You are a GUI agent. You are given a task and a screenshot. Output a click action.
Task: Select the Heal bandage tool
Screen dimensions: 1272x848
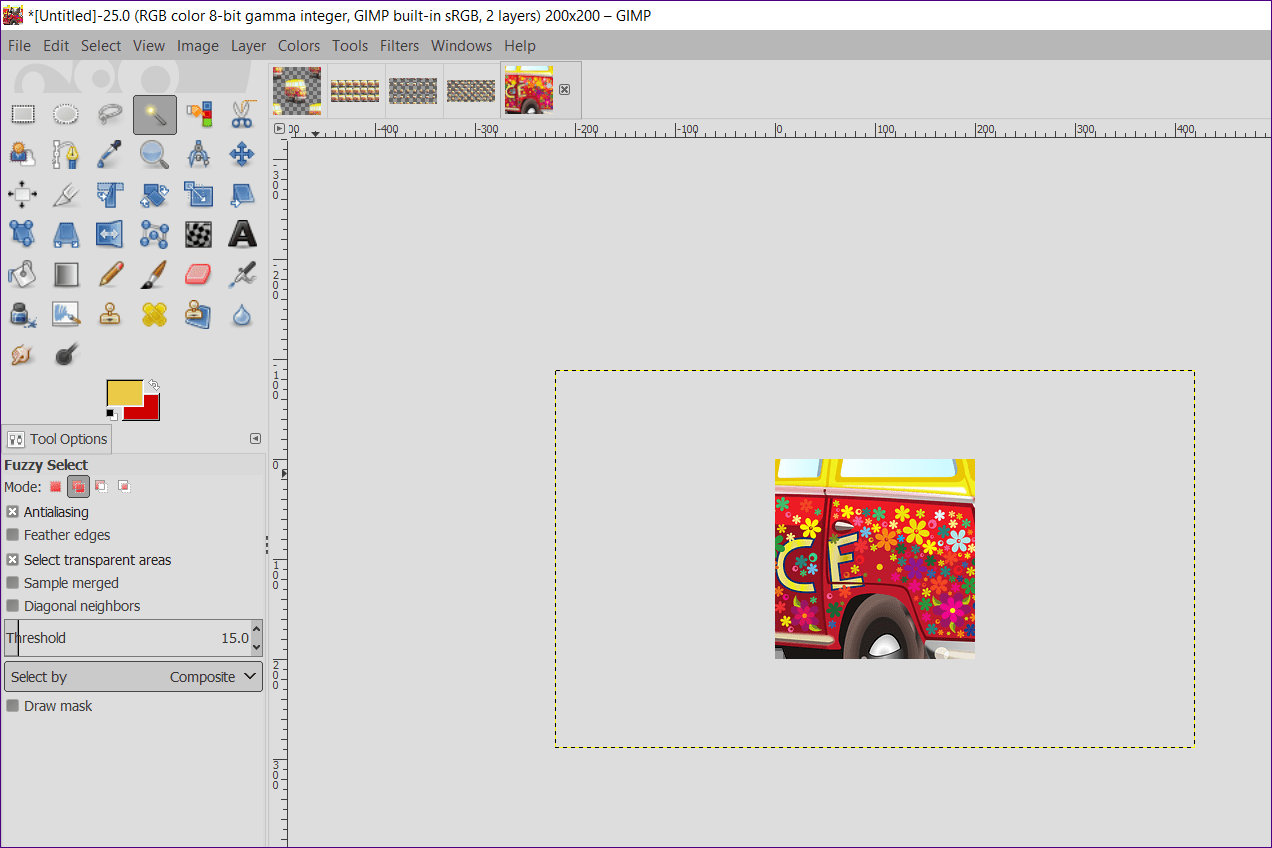click(x=154, y=314)
